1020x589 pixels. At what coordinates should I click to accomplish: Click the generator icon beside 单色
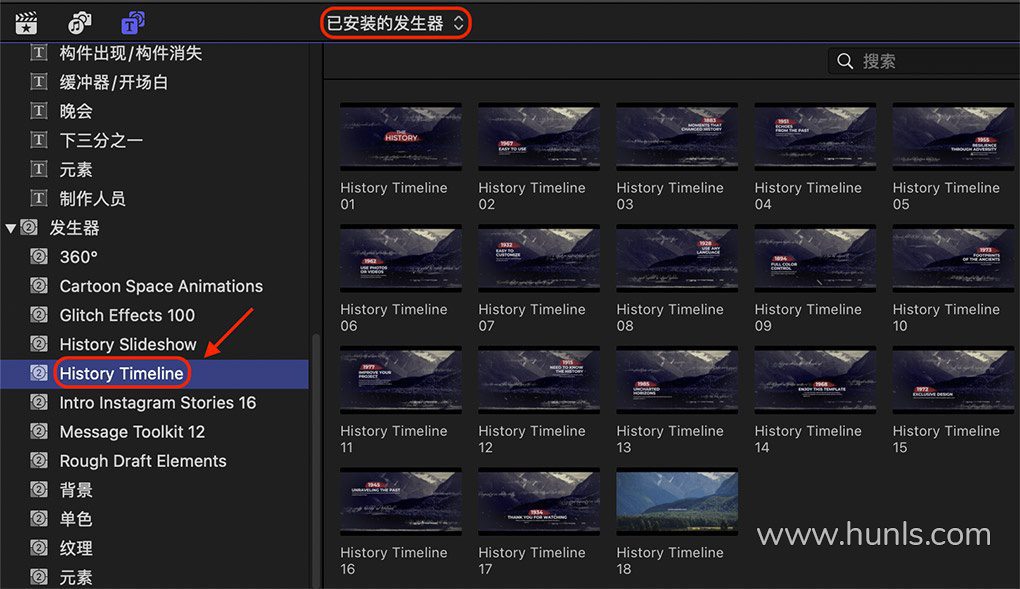39,519
